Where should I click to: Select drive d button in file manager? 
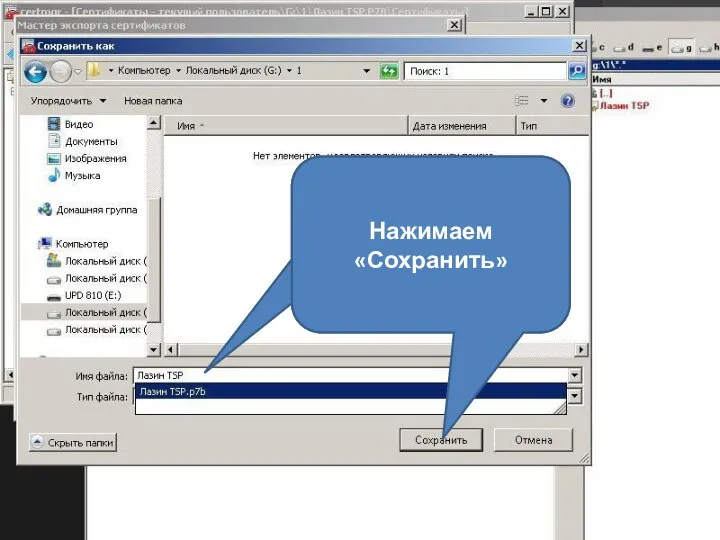pos(625,47)
